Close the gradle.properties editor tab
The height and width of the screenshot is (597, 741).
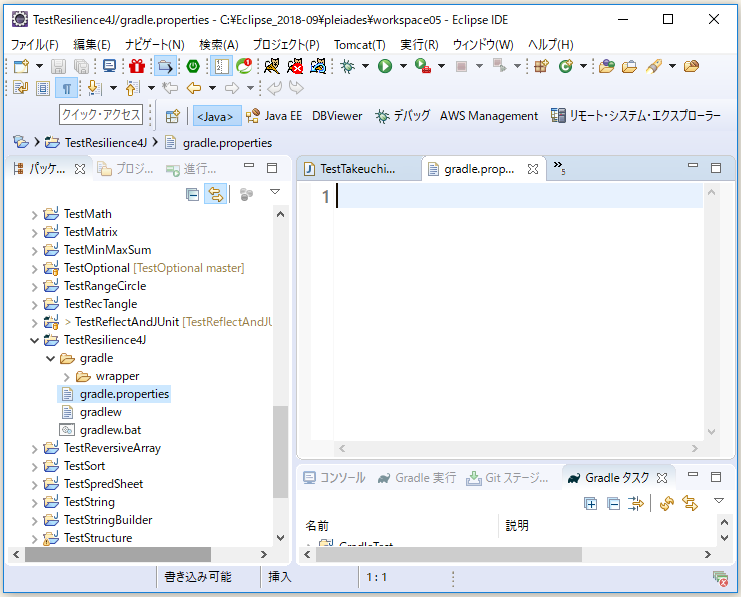(x=533, y=169)
